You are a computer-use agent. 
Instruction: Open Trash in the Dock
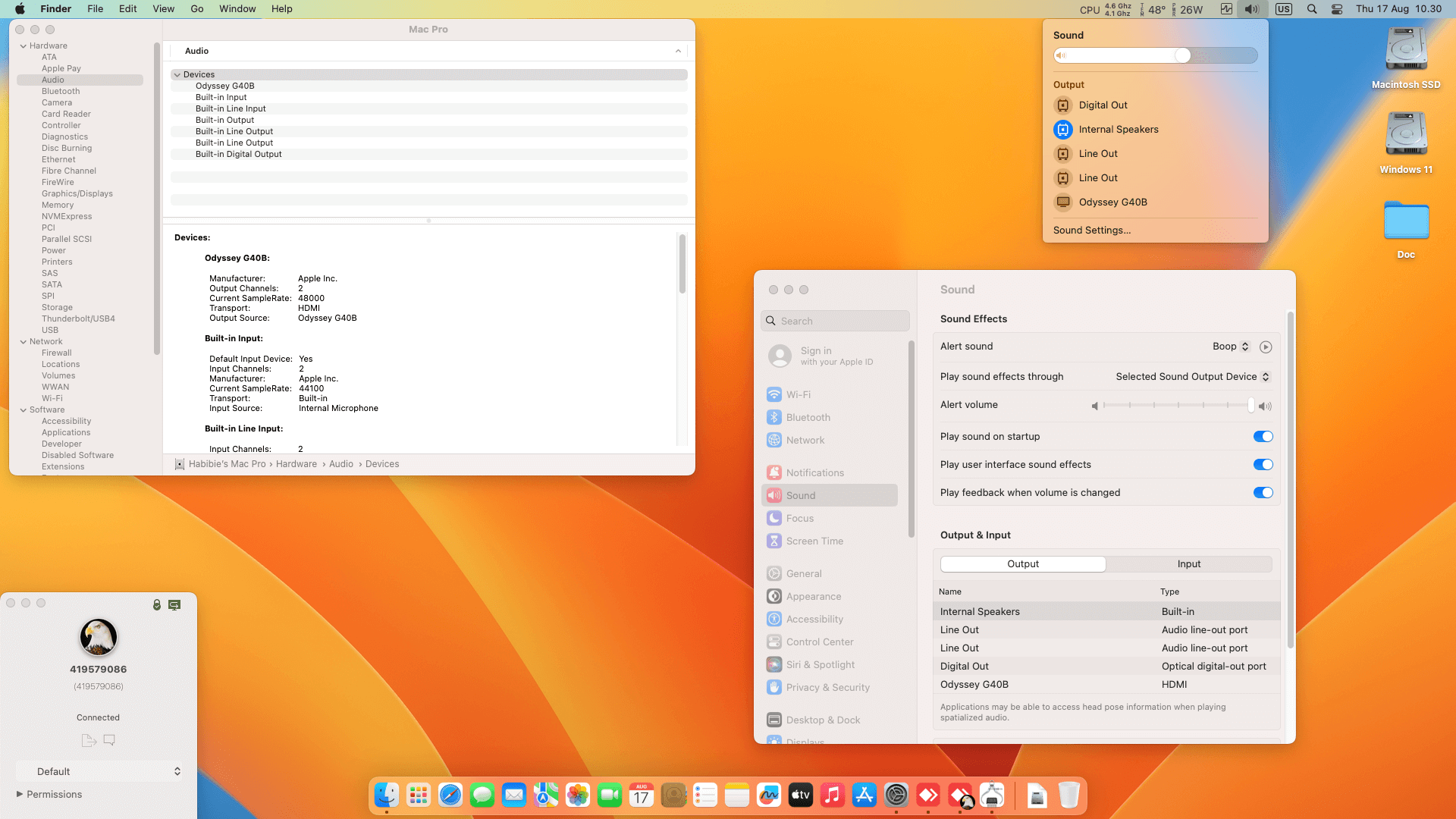1069,795
